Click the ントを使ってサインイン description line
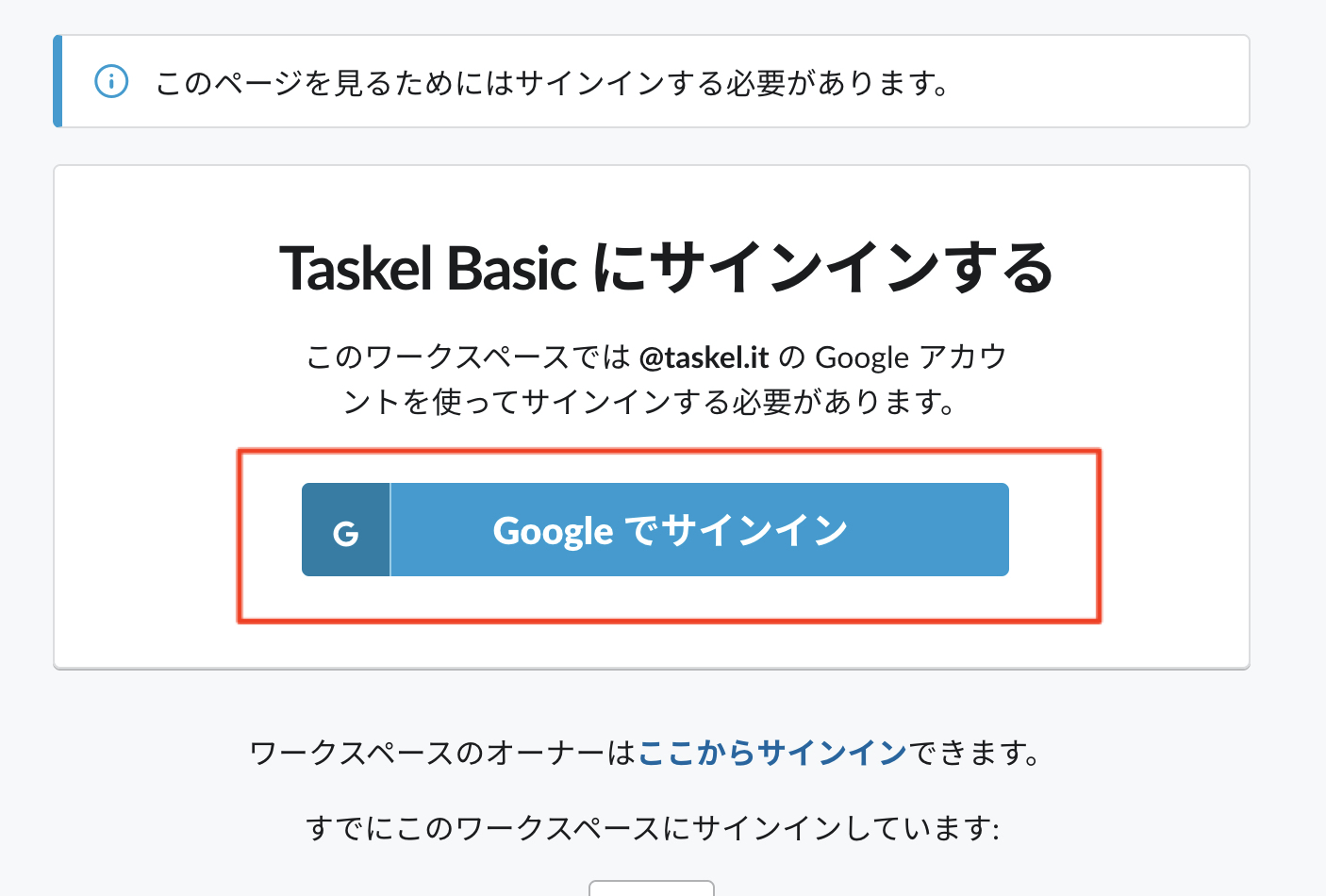This screenshot has width=1326, height=896. [651, 403]
